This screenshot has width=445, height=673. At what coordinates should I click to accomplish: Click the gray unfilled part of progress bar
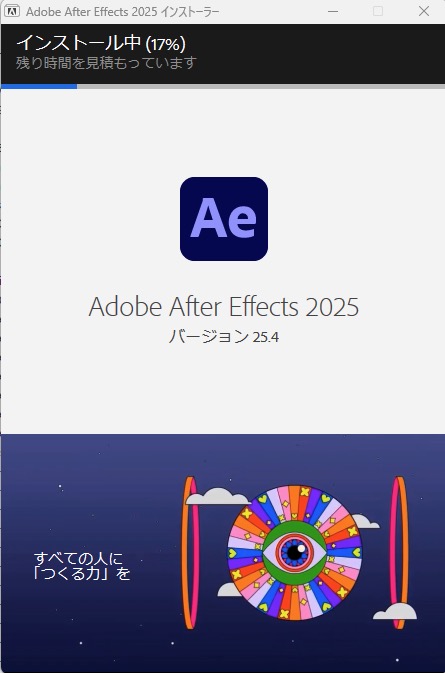261,86
